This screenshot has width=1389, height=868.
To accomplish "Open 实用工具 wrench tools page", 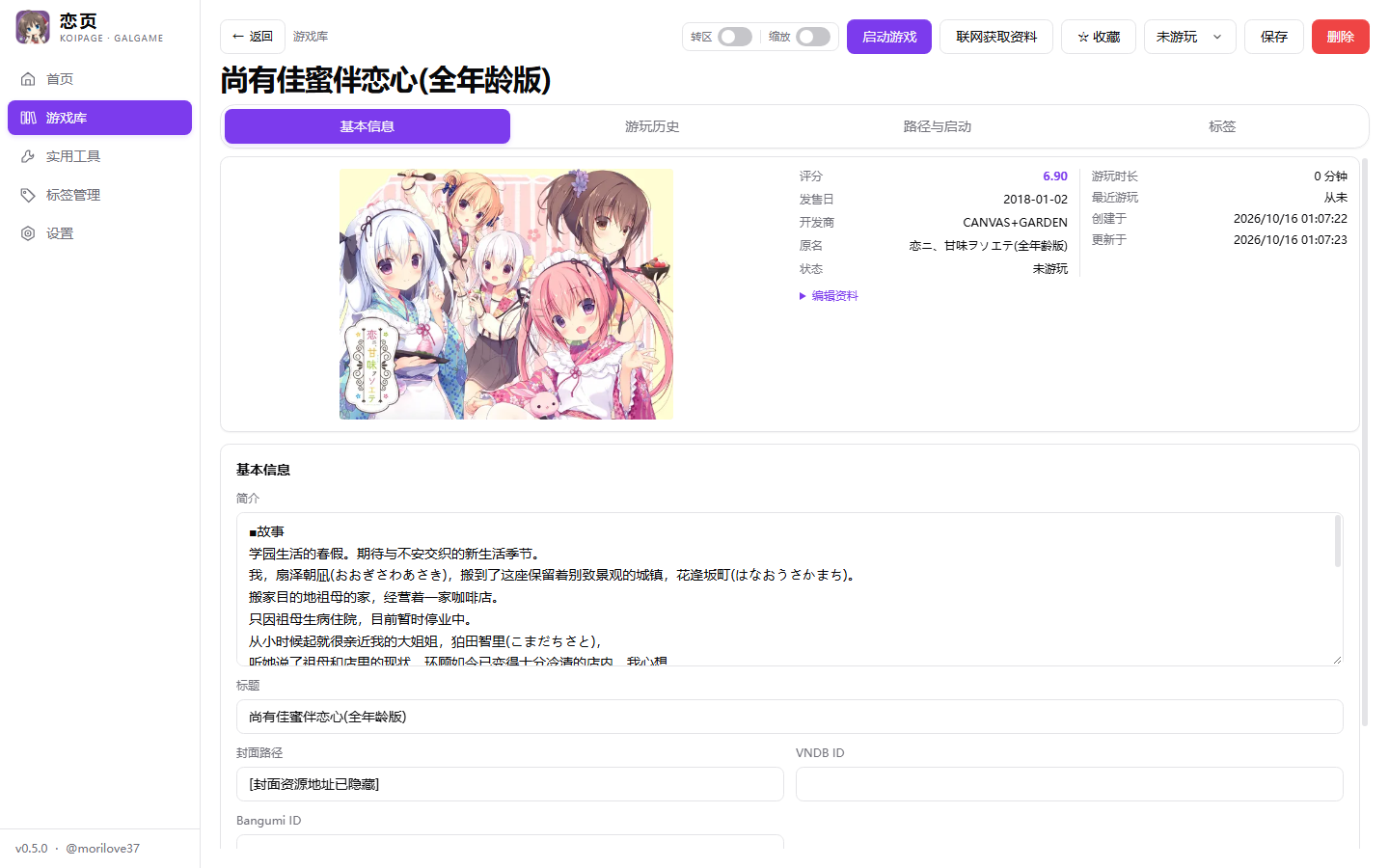I will tap(99, 156).
